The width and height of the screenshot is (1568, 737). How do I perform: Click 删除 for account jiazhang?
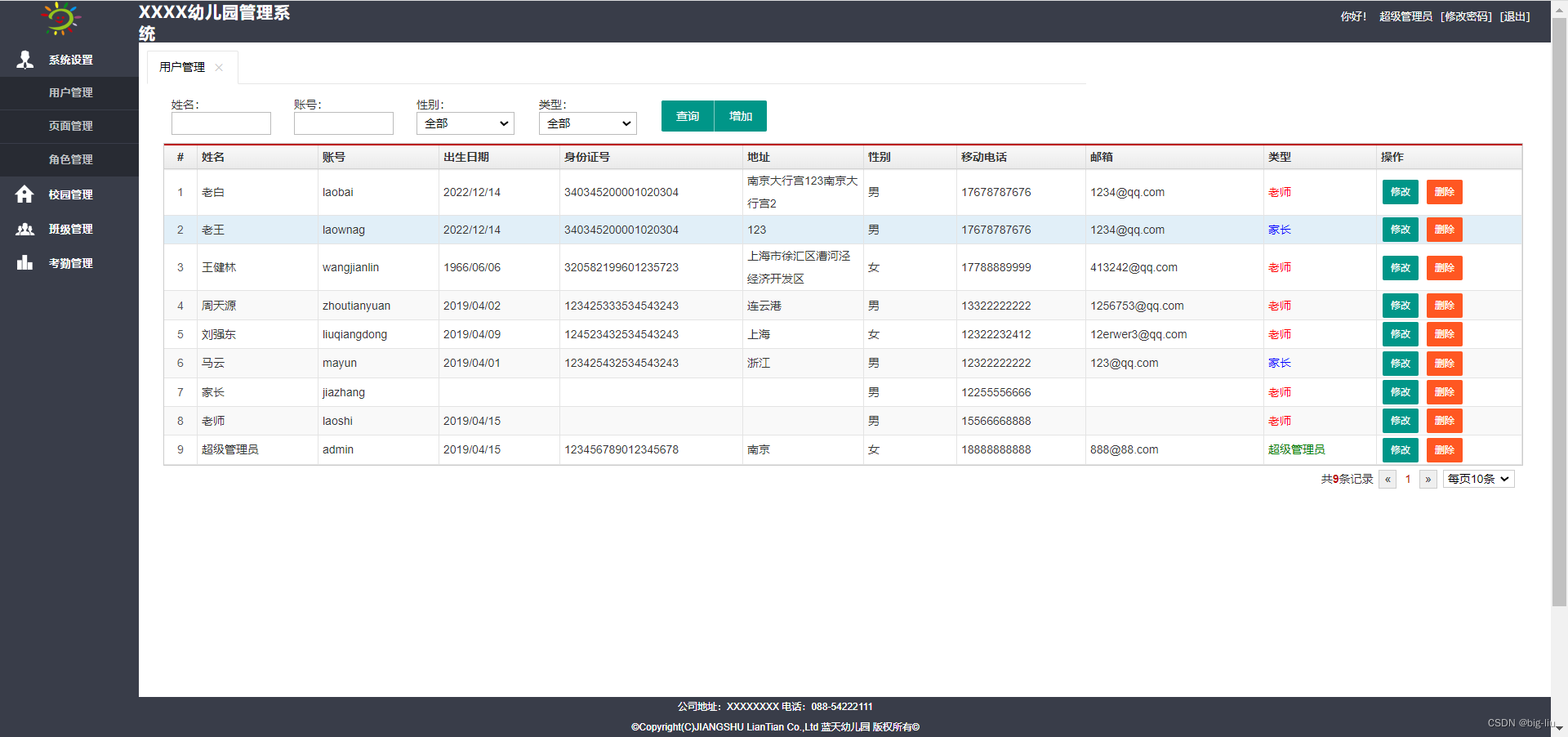(x=1445, y=392)
